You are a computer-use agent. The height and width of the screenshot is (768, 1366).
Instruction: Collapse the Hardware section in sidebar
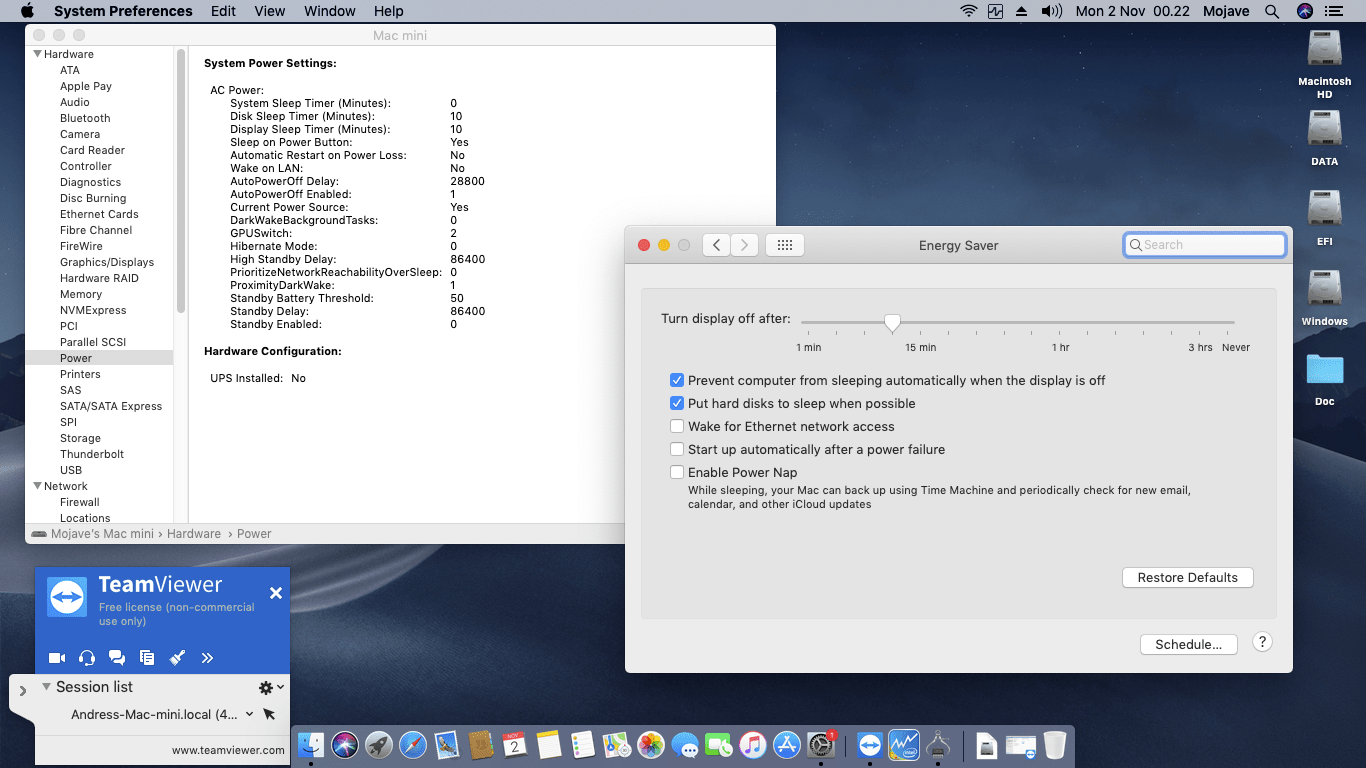point(38,54)
